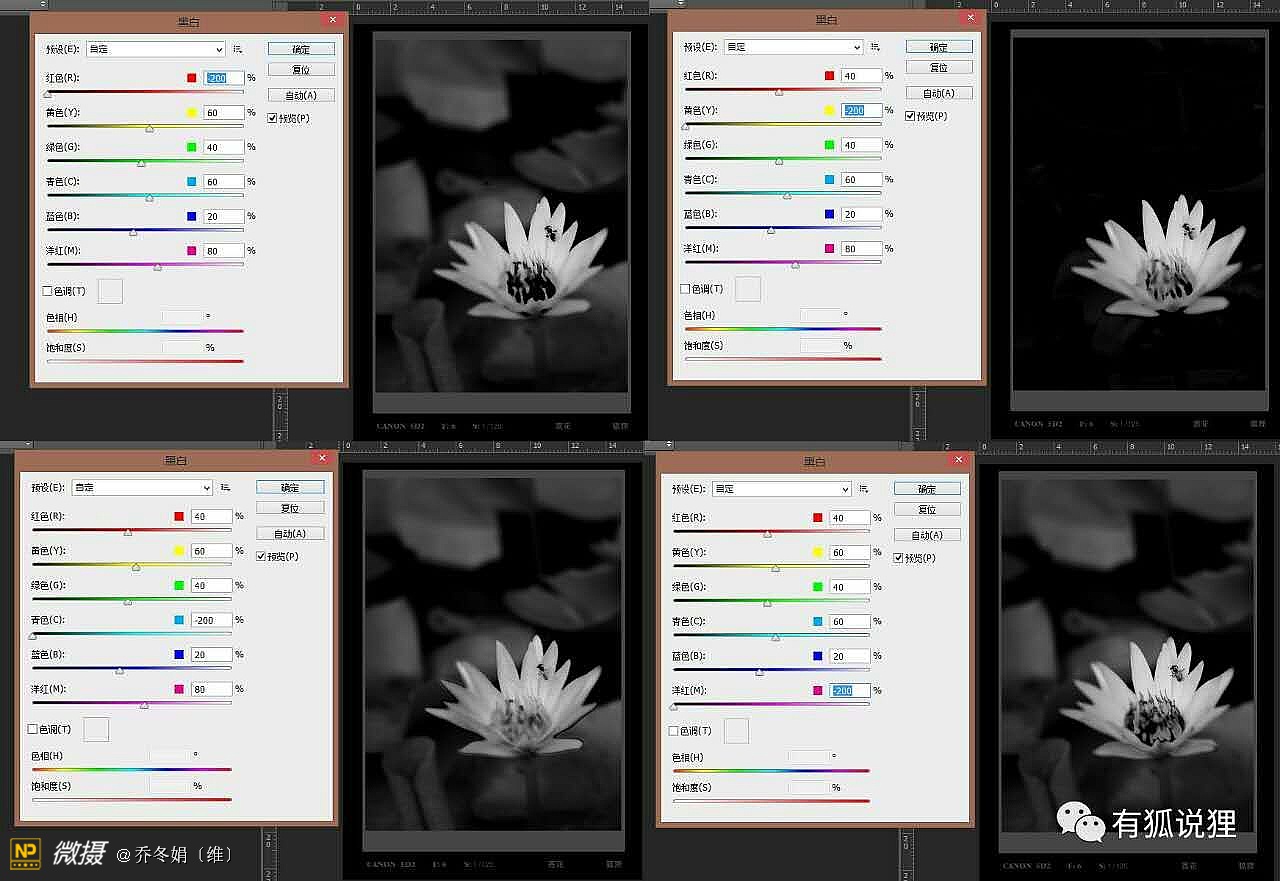This screenshot has height=881, width=1280.
Task: Click 复位 button in dialog with Yellow -200
Action: point(938,68)
